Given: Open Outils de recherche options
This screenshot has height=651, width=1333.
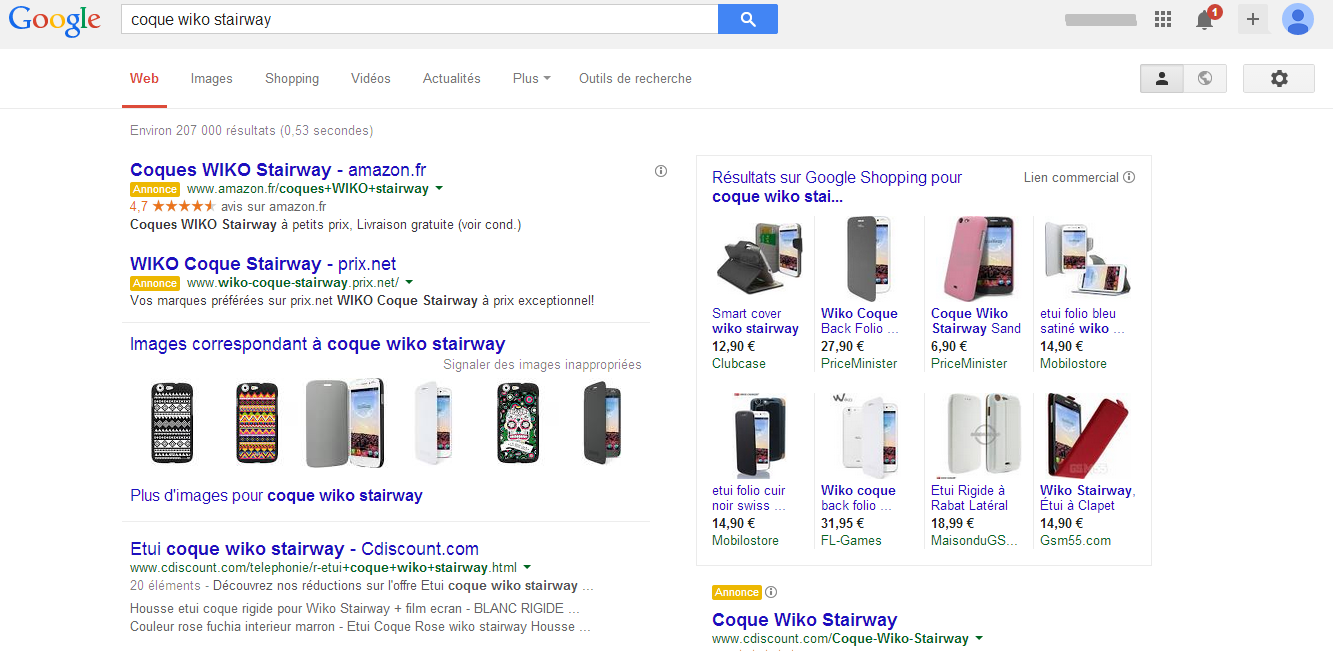Looking at the screenshot, I should [x=635, y=79].
